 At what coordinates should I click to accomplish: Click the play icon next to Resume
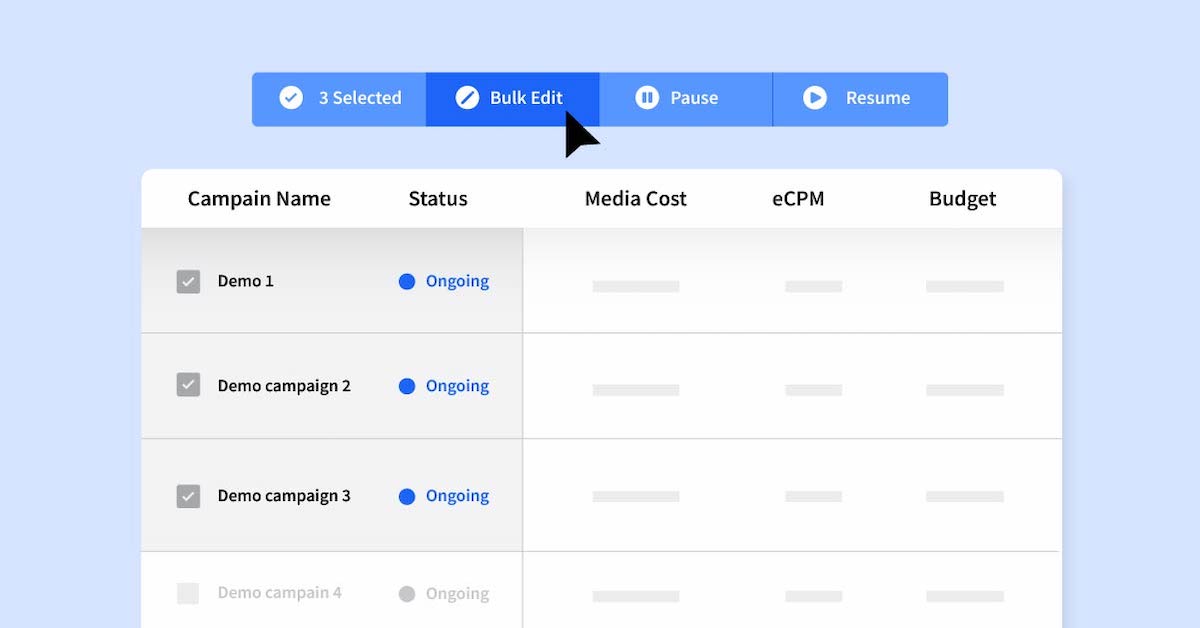coord(815,98)
